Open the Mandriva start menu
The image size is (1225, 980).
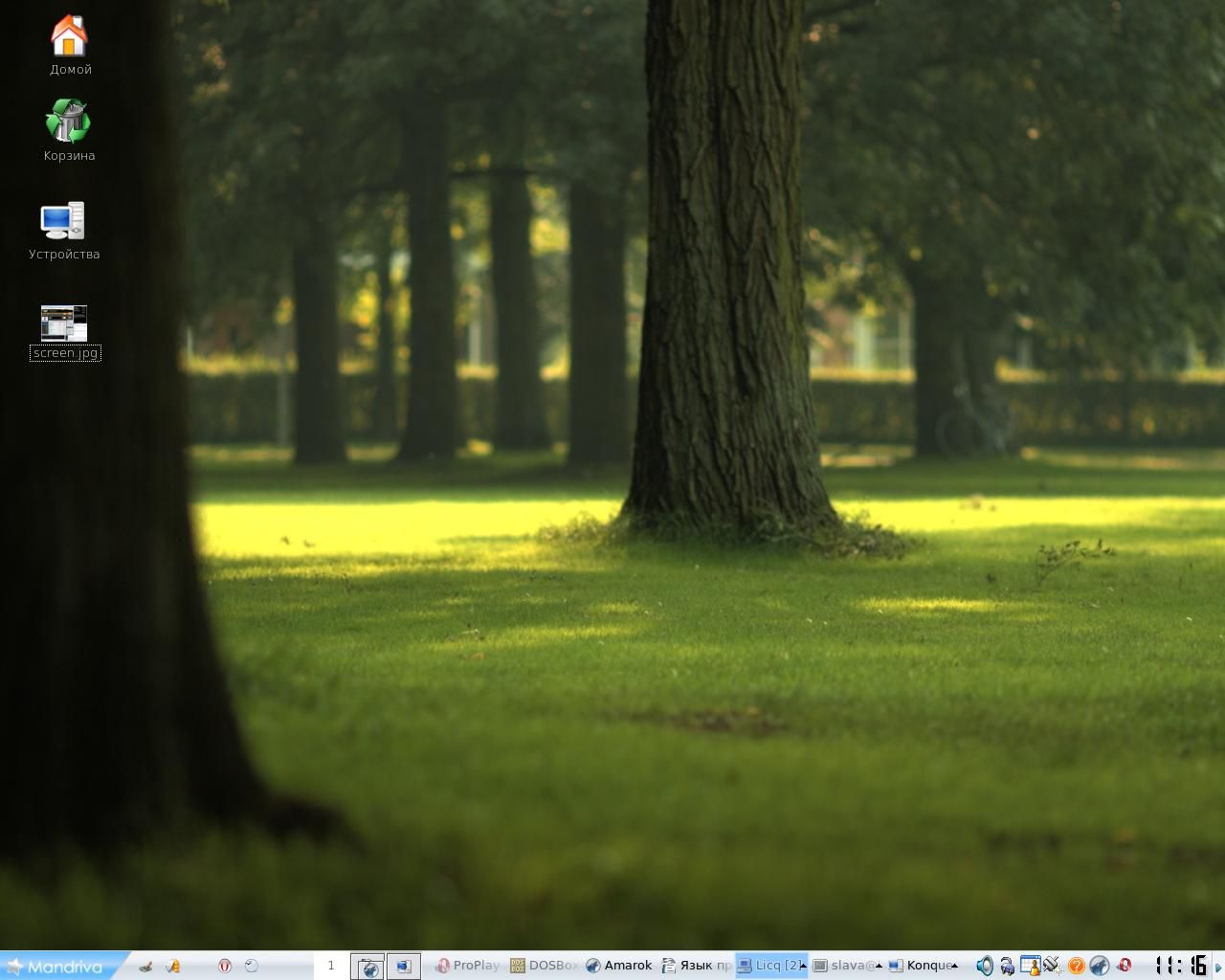click(57, 966)
